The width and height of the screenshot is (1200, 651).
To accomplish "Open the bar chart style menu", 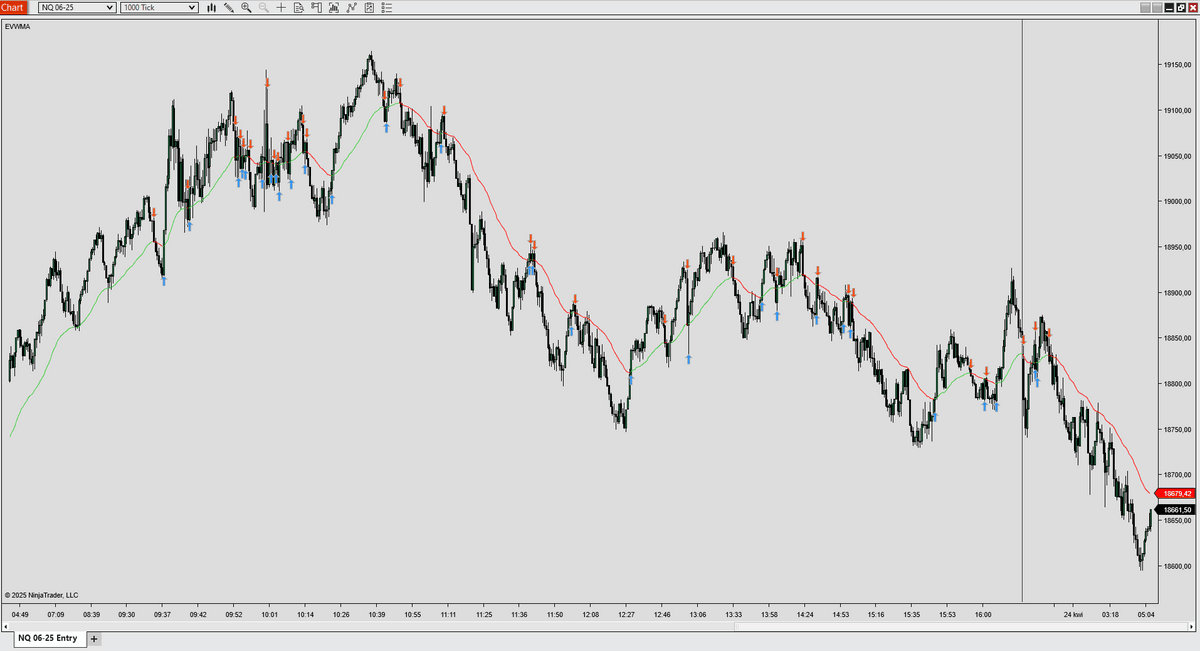I will pos(212,7).
